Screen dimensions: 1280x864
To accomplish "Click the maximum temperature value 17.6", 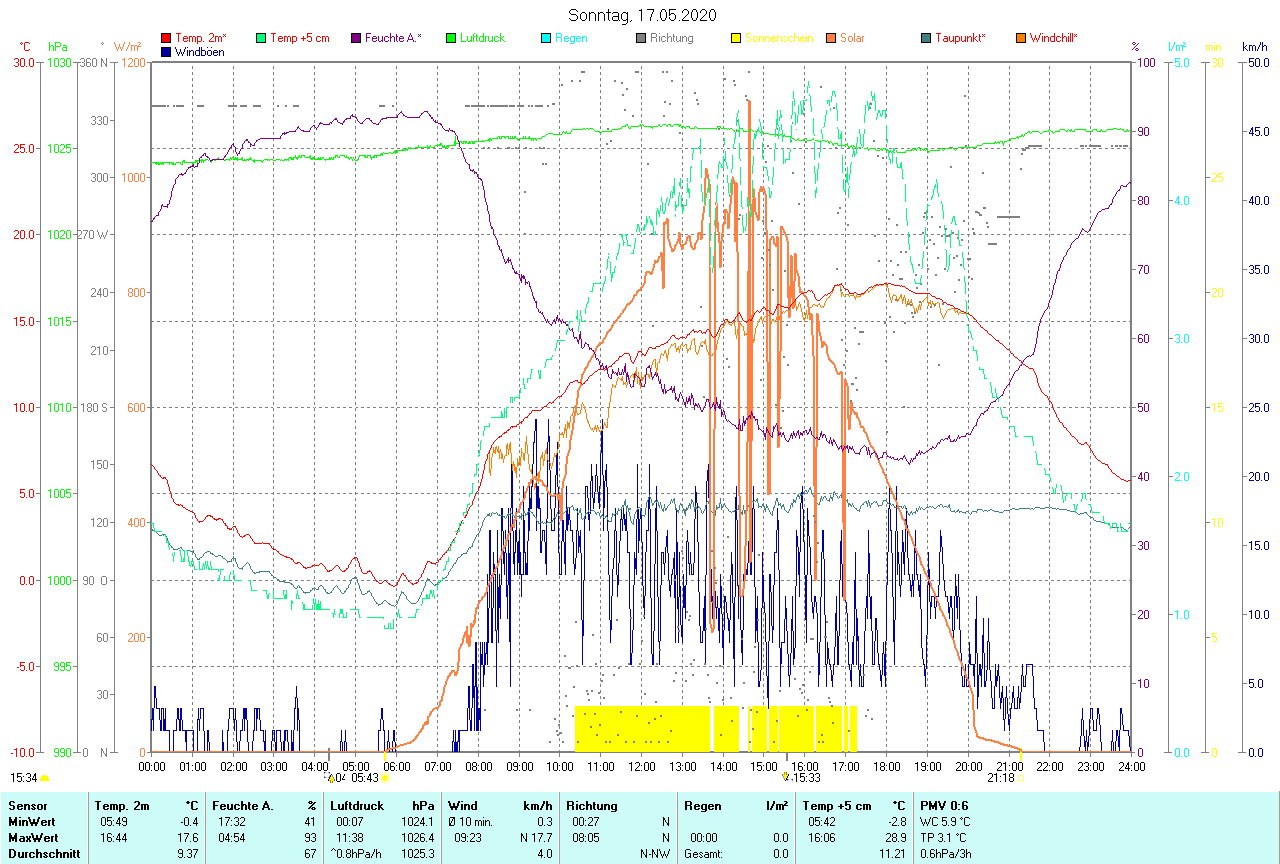I will [188, 838].
